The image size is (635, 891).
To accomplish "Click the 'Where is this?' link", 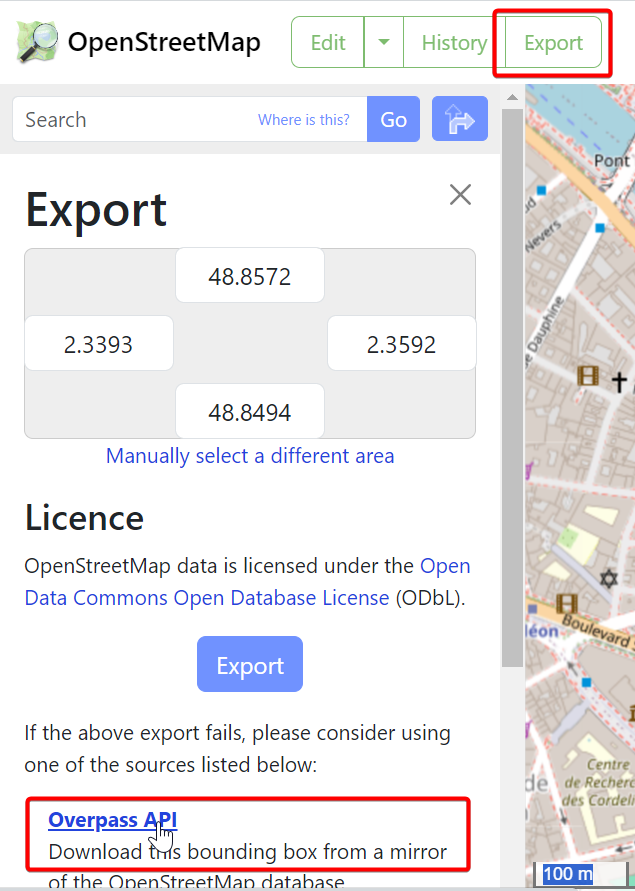I will [x=304, y=119].
